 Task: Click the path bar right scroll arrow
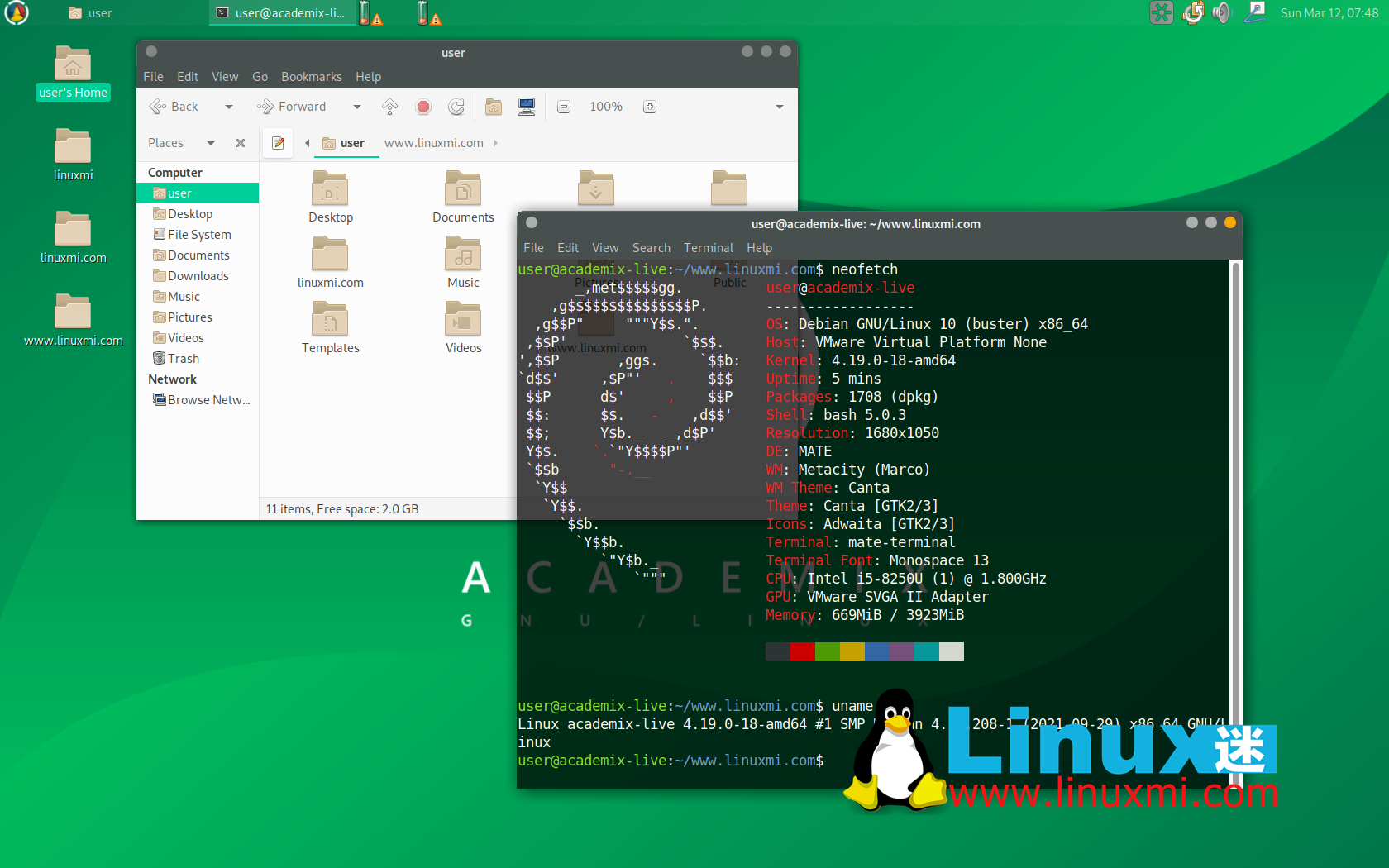click(x=495, y=143)
